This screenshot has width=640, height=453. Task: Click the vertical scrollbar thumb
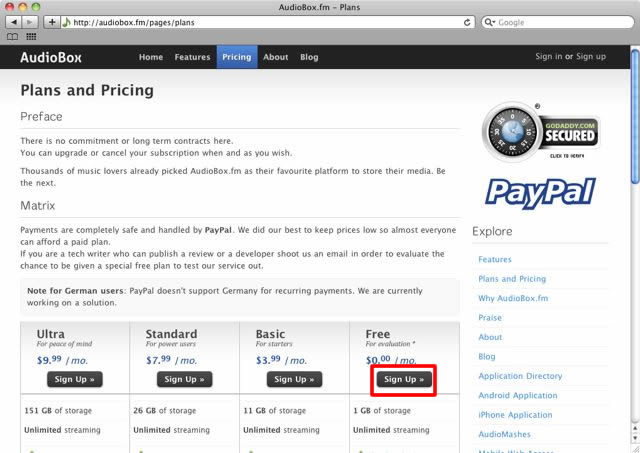pyautogui.click(x=635, y=116)
